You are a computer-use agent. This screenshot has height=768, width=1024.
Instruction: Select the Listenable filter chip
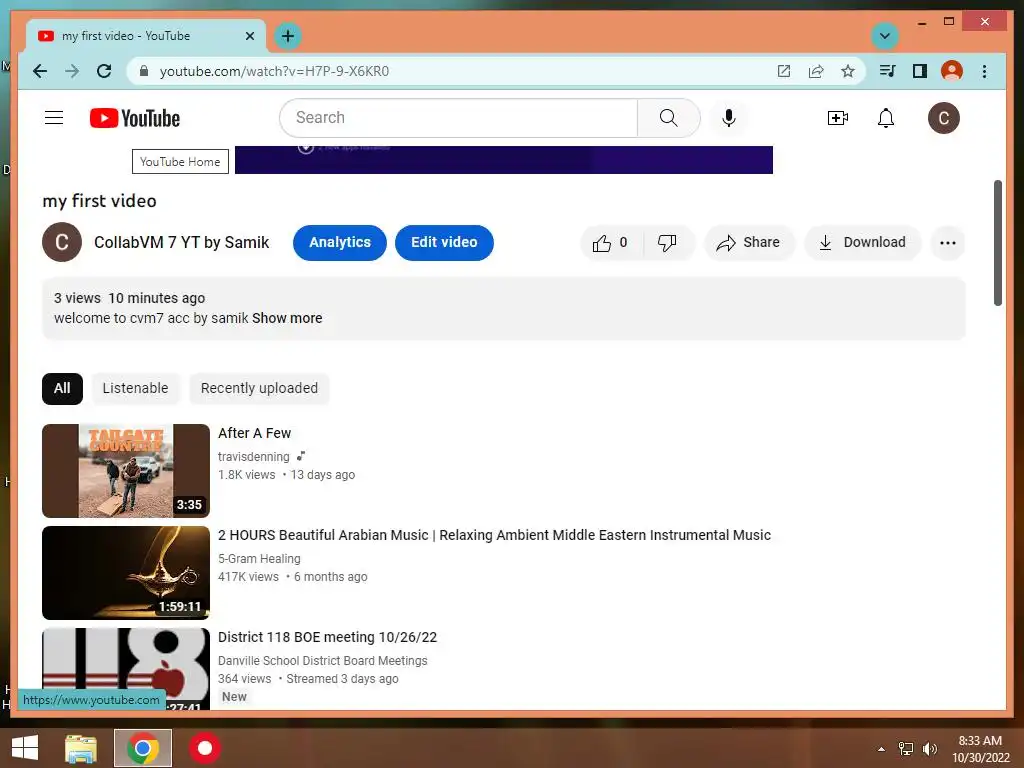click(x=135, y=389)
